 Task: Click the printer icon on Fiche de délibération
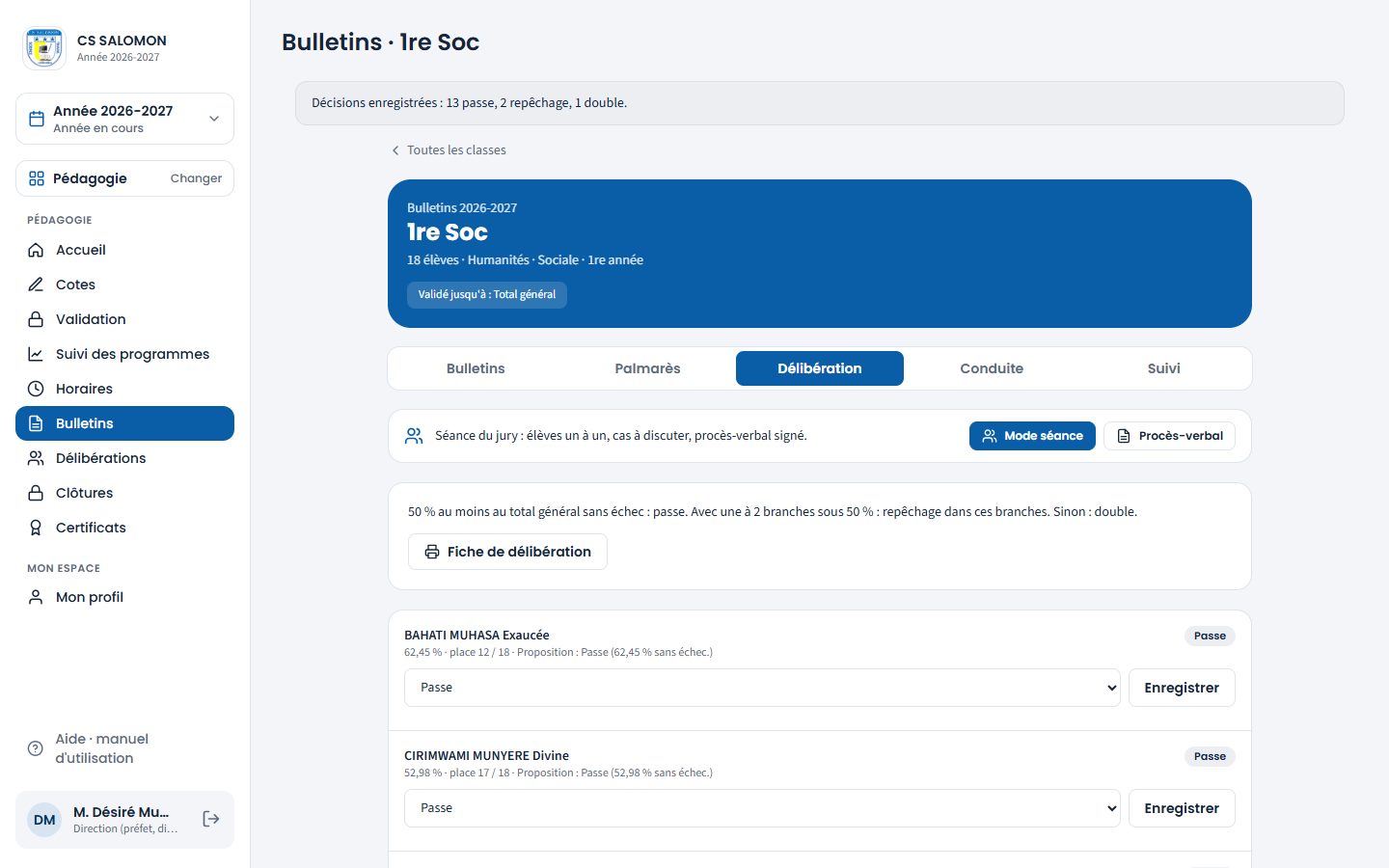point(432,552)
